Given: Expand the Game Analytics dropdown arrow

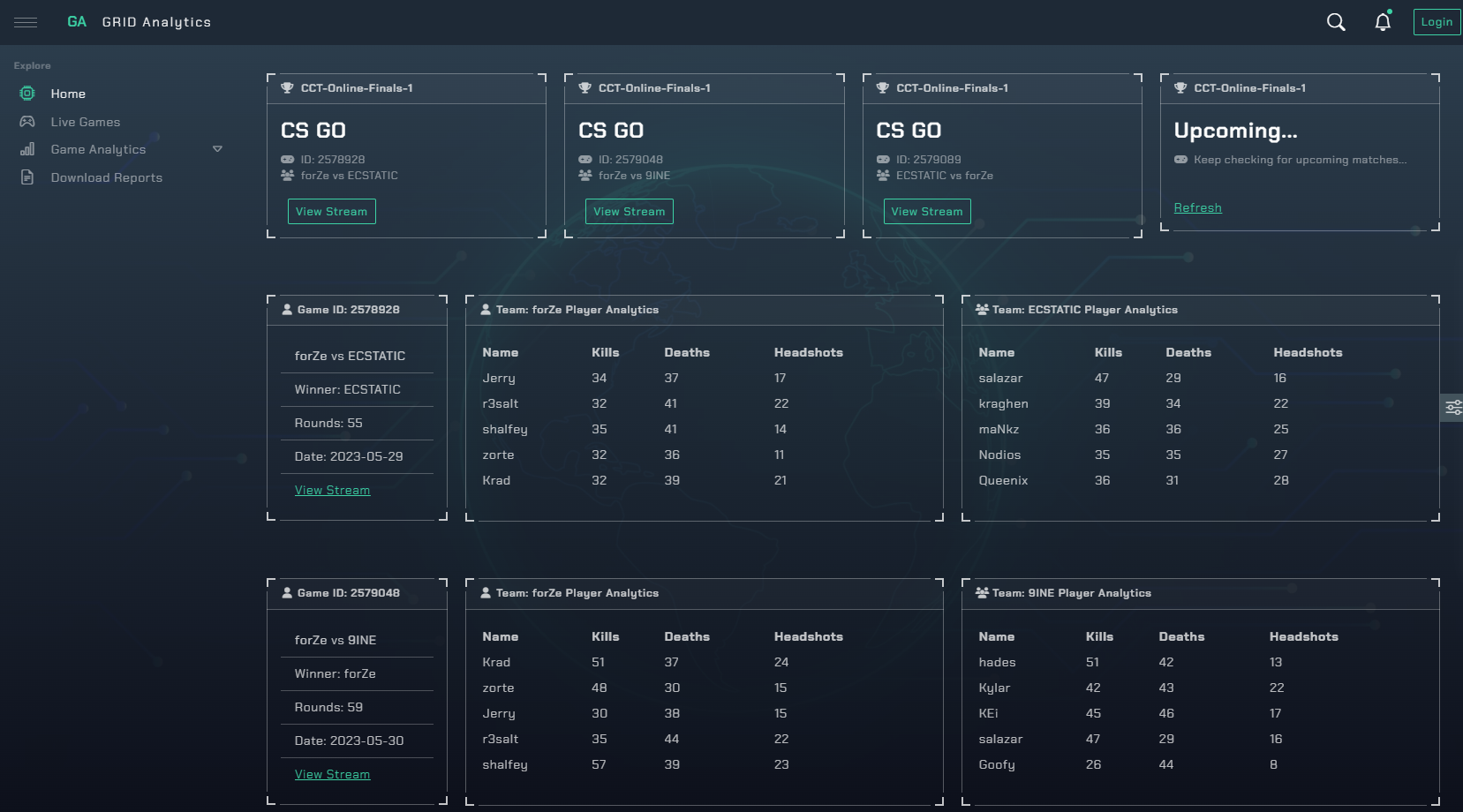Looking at the screenshot, I should (x=217, y=149).
